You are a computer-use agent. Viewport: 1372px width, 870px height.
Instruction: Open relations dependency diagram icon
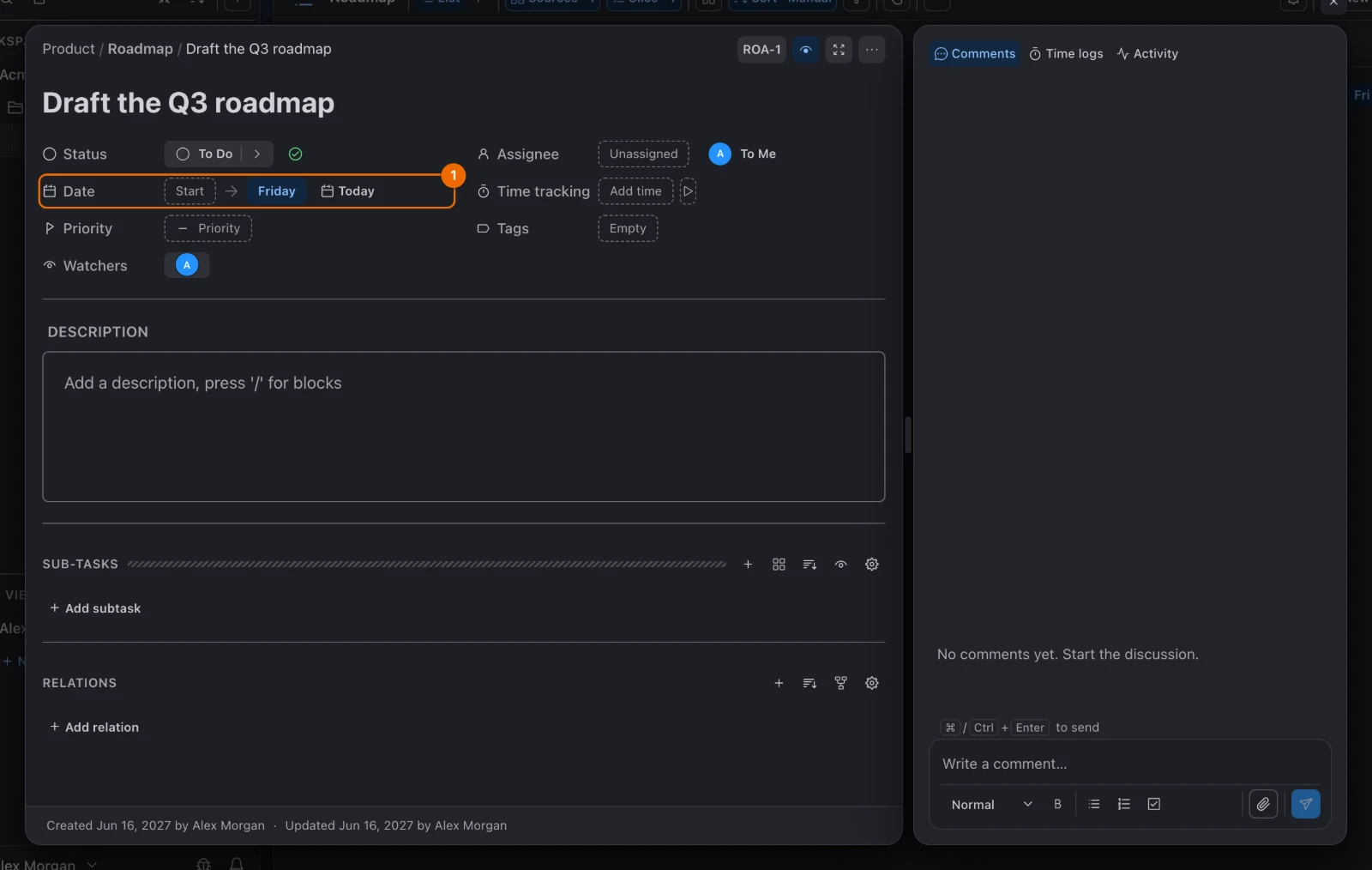(x=841, y=683)
